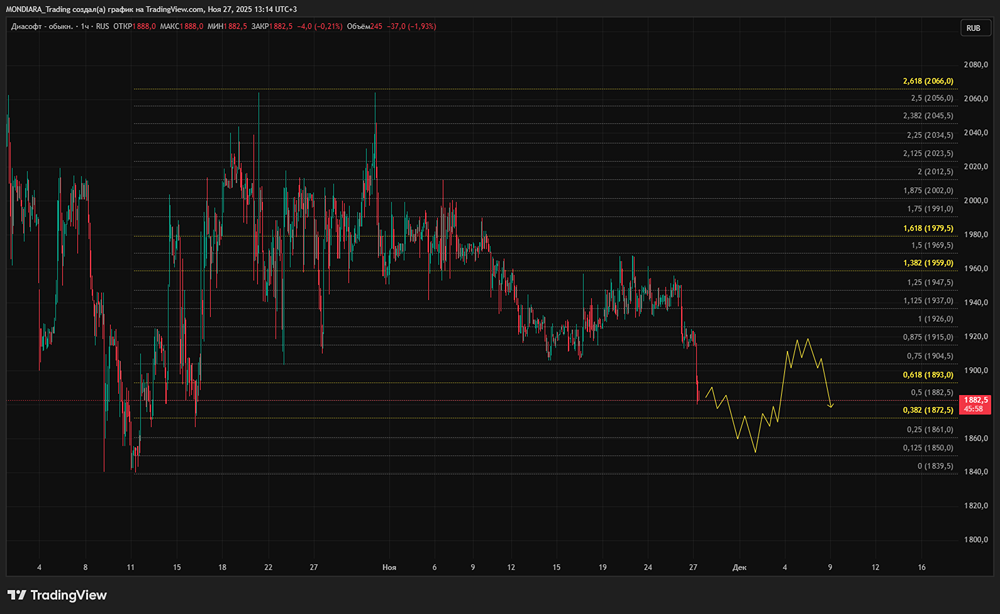Click the Ноя month marker on time axis
The height and width of the screenshot is (614, 1000).
point(389,567)
